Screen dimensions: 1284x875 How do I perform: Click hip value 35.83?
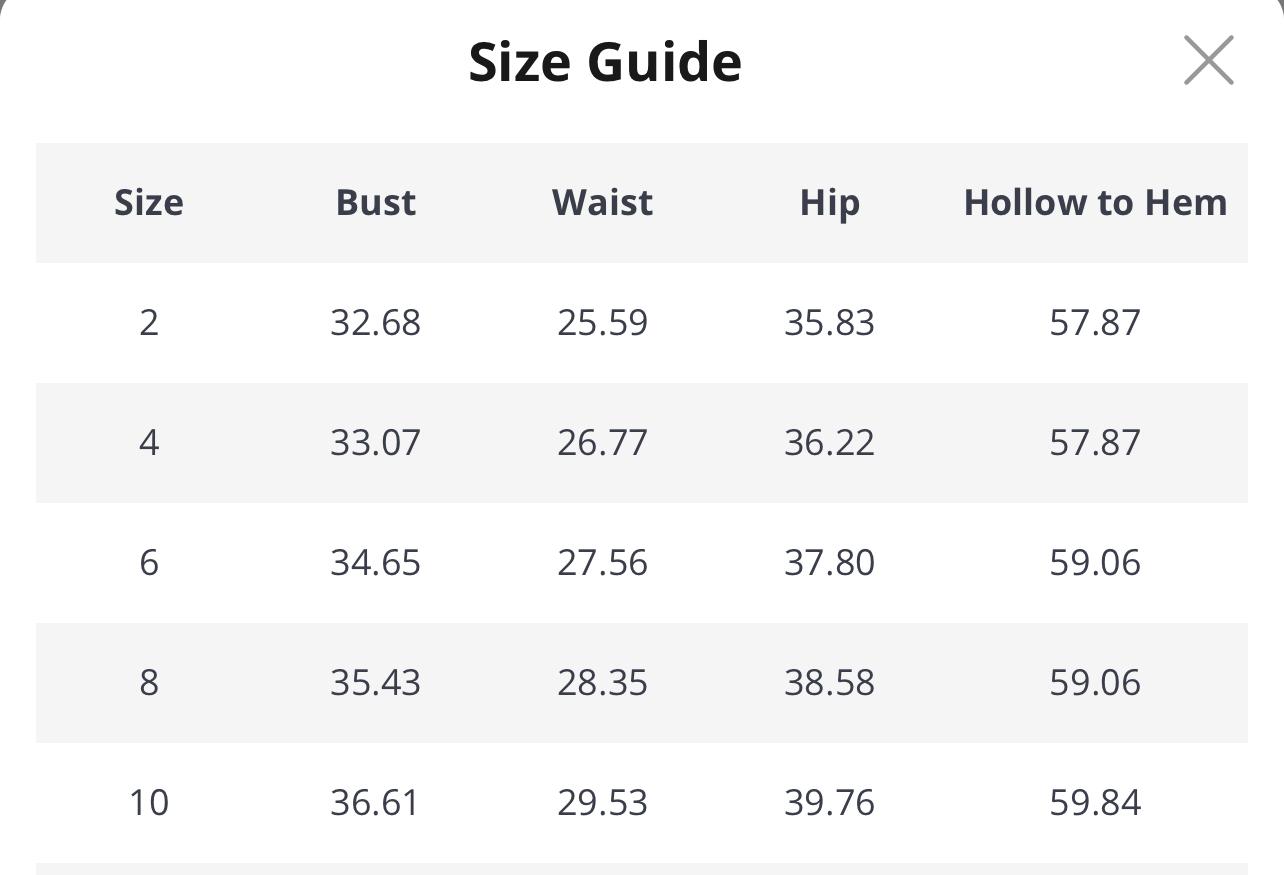pyautogui.click(x=829, y=323)
